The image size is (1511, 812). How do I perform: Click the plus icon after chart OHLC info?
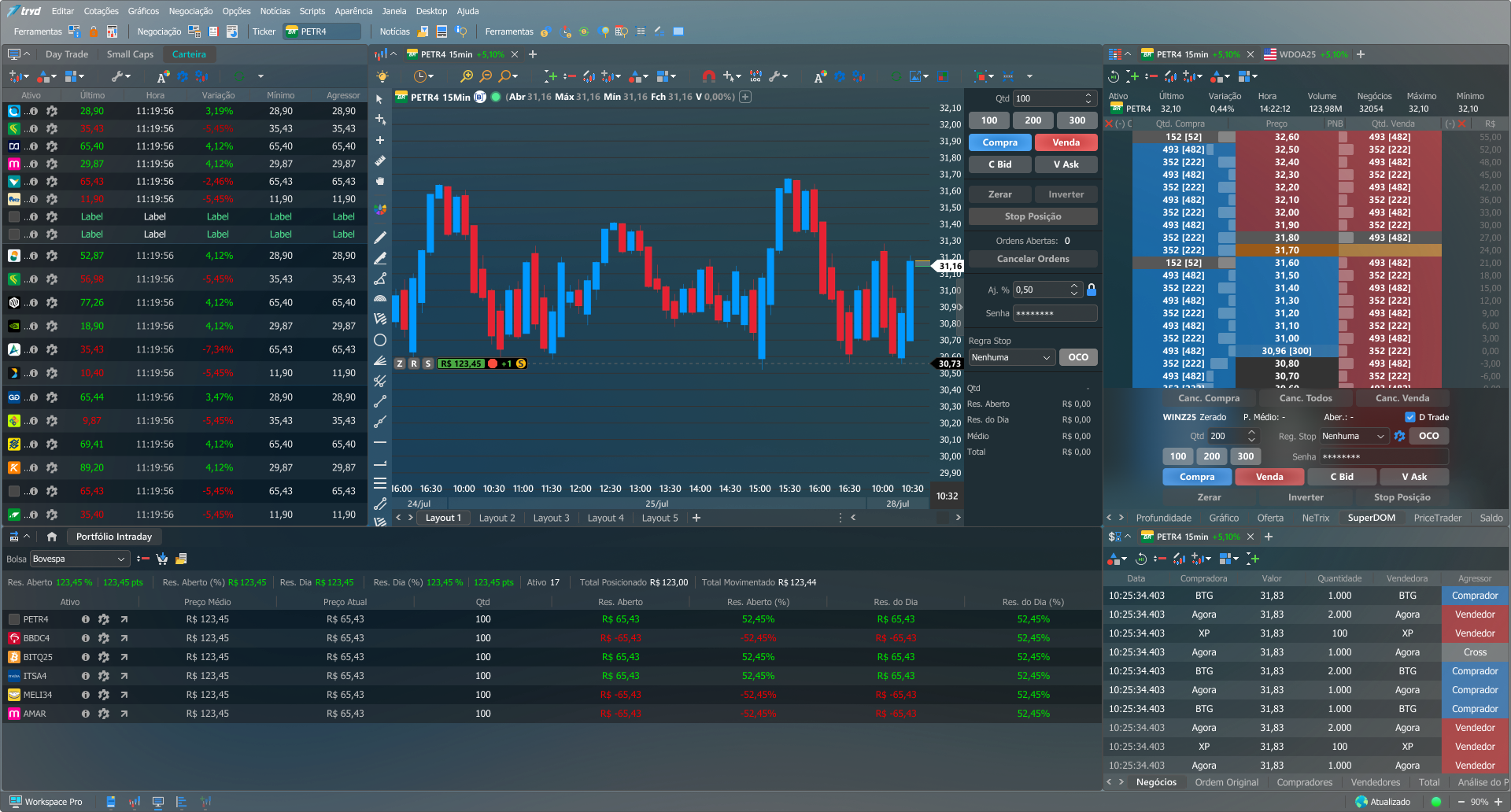[x=745, y=97]
